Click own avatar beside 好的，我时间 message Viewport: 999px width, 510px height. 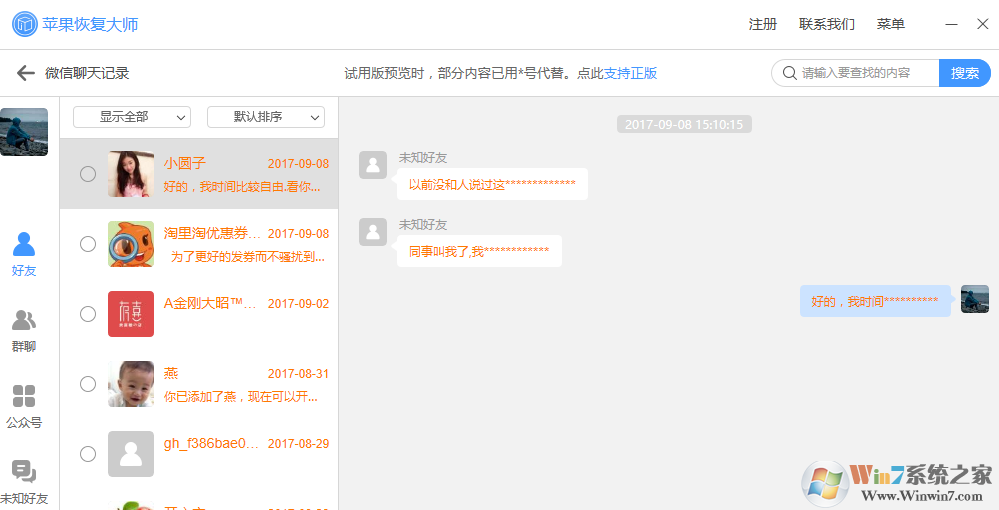tap(975, 299)
